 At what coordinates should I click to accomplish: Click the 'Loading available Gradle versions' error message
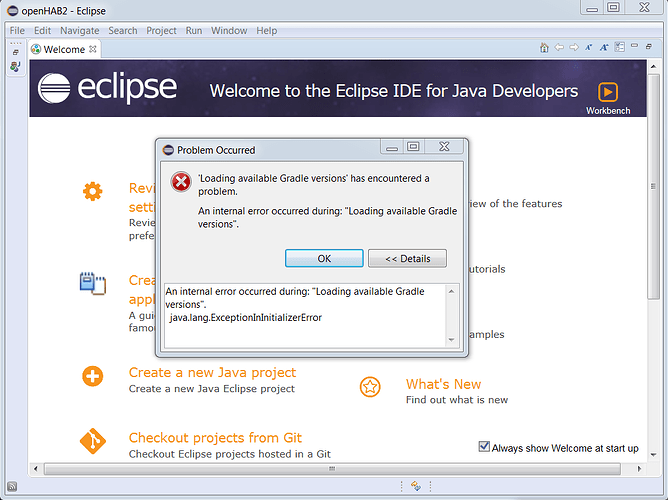(314, 185)
